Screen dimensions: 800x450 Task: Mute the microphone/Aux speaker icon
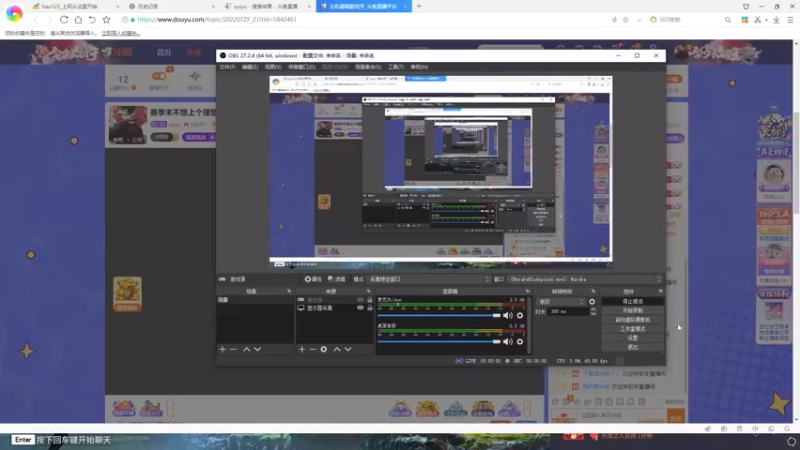(x=508, y=315)
